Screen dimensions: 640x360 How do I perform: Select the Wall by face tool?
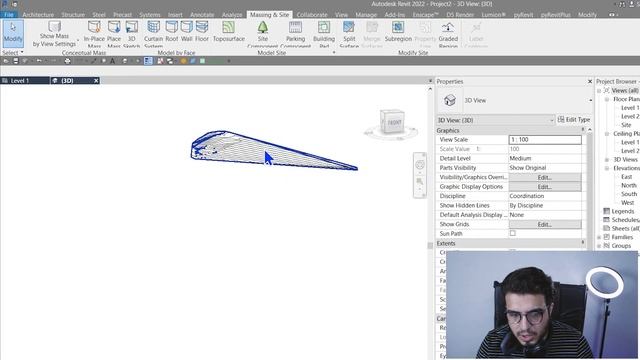(187, 32)
